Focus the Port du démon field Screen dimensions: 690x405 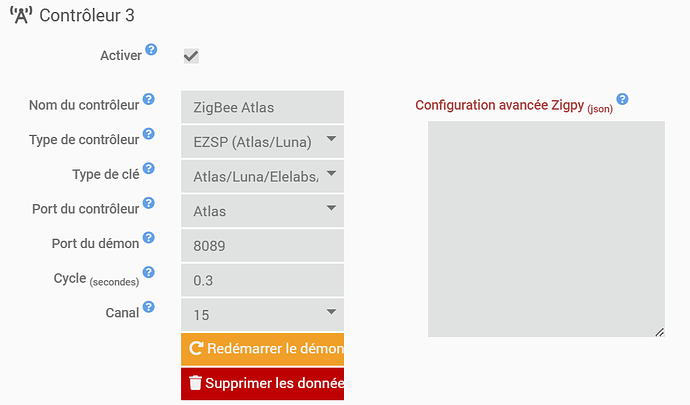(x=263, y=245)
